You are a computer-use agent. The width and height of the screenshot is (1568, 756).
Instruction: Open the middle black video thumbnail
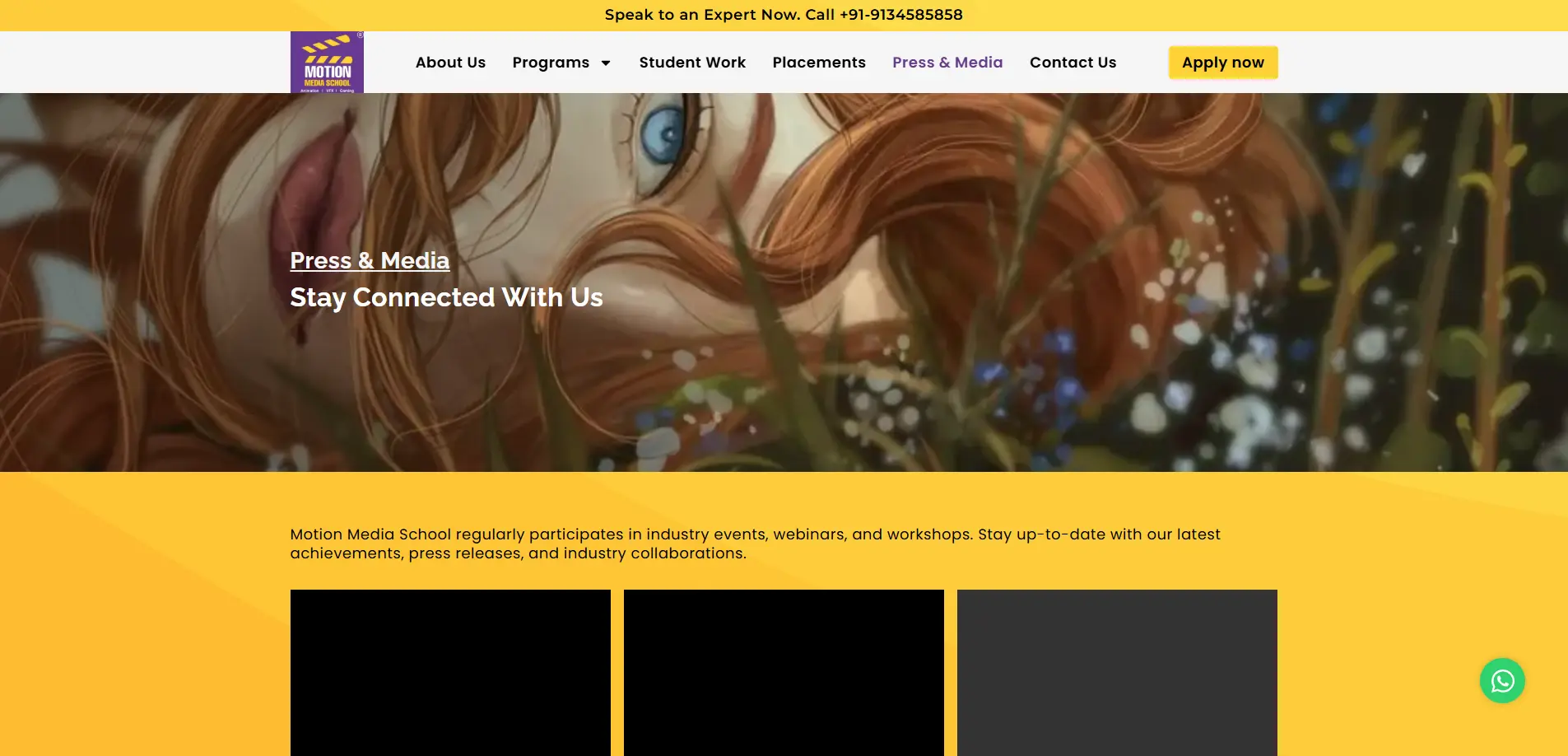tap(784, 673)
